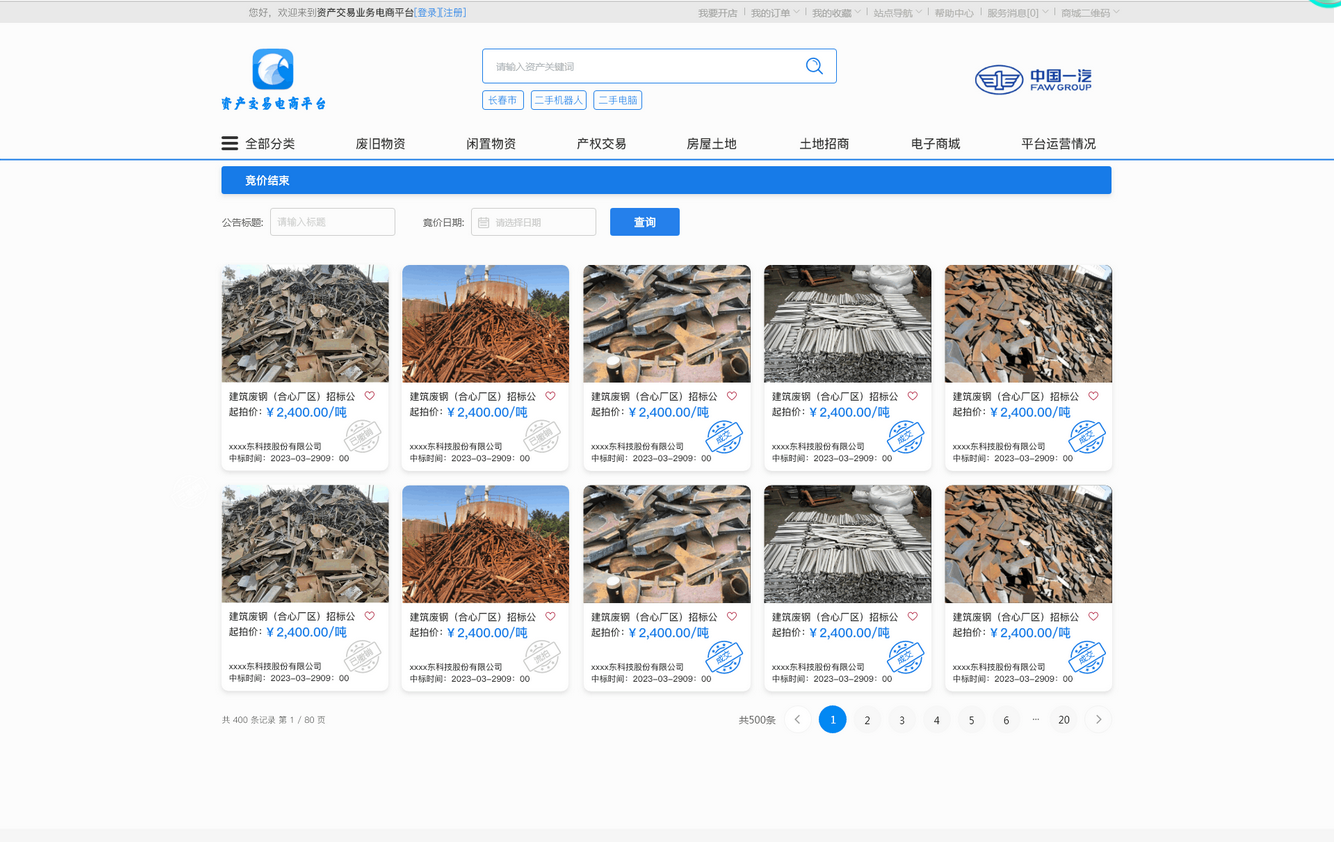Open 闲置物资 navigation item
Viewport: 1341px width, 842px height.
[491, 144]
